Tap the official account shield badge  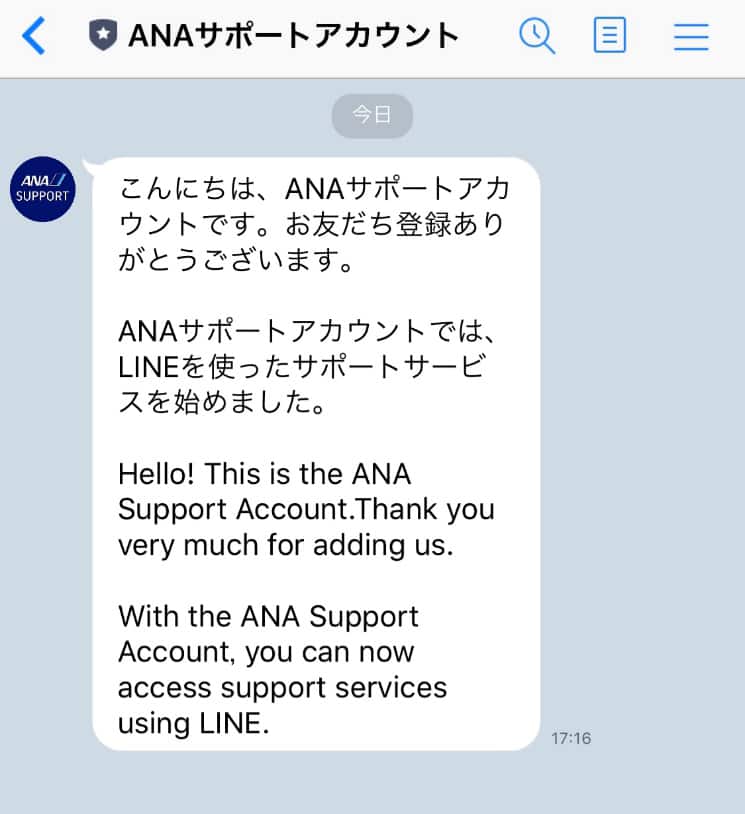(x=103, y=35)
